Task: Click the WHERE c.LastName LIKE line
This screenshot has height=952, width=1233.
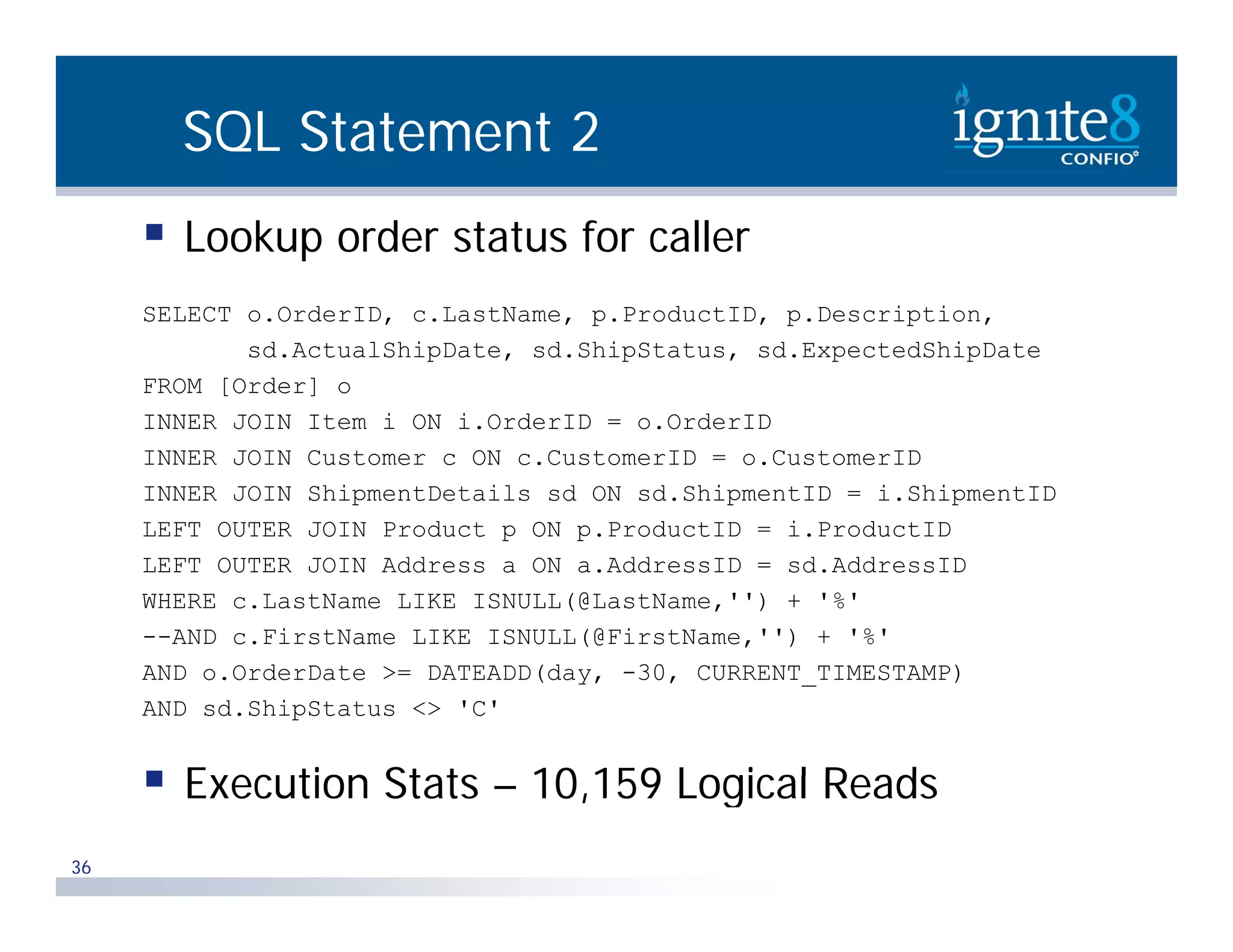Action: (500, 601)
